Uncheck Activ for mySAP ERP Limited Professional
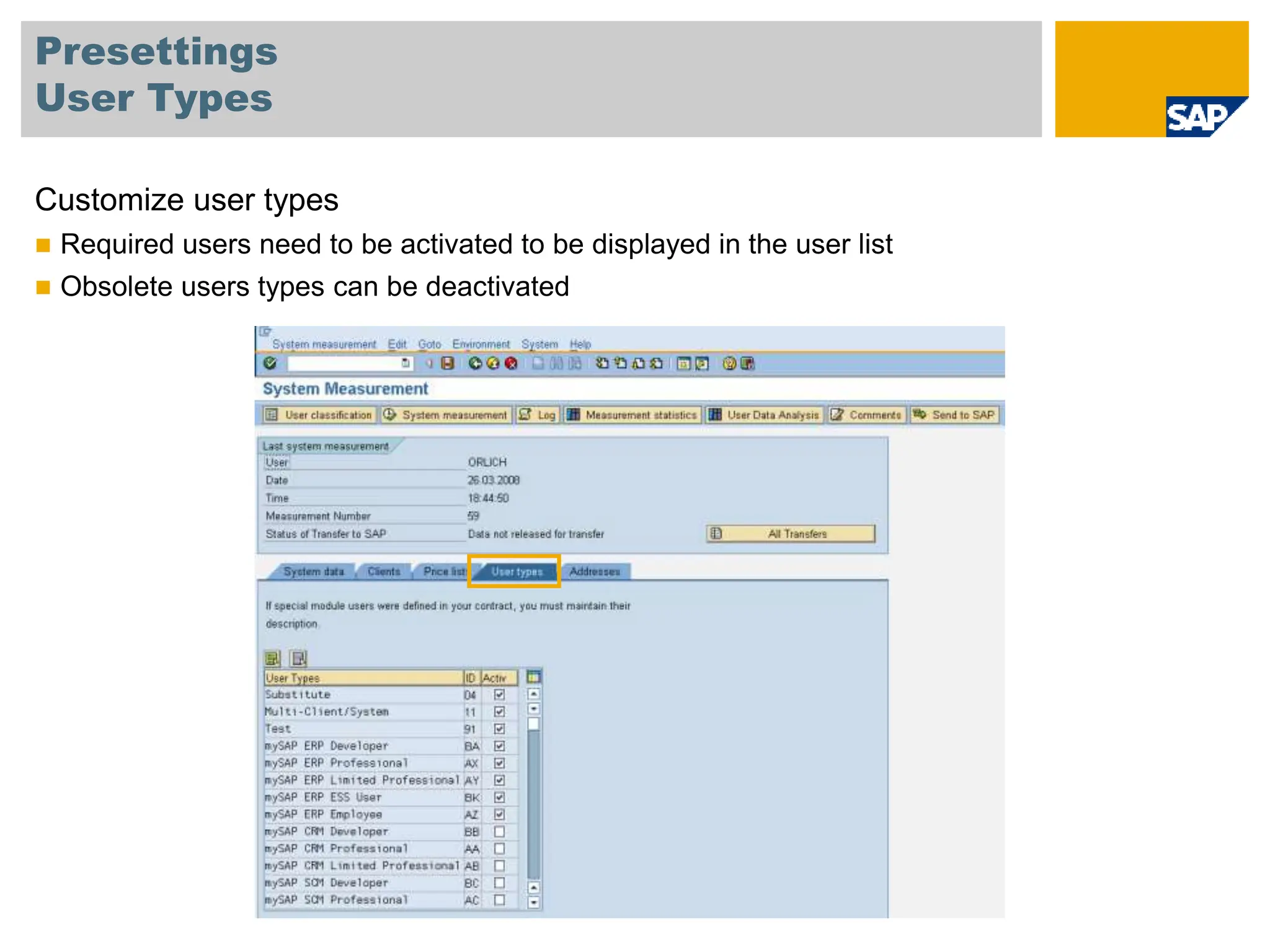 tap(499, 780)
